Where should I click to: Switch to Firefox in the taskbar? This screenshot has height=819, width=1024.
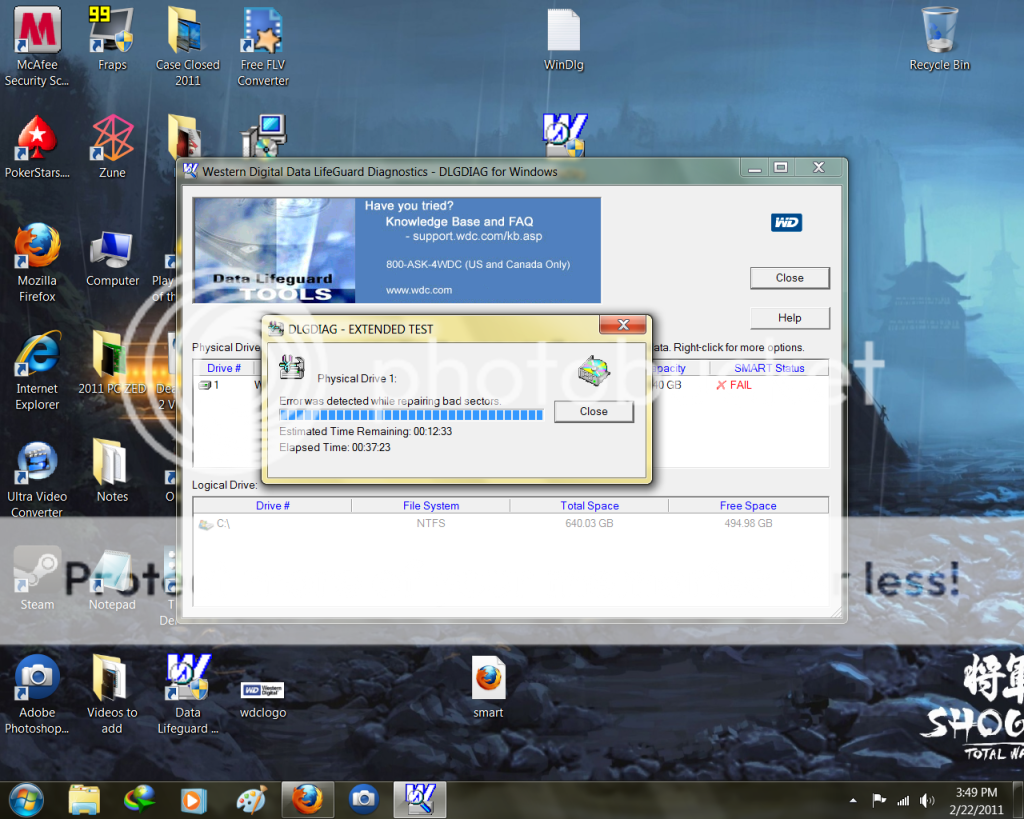308,799
